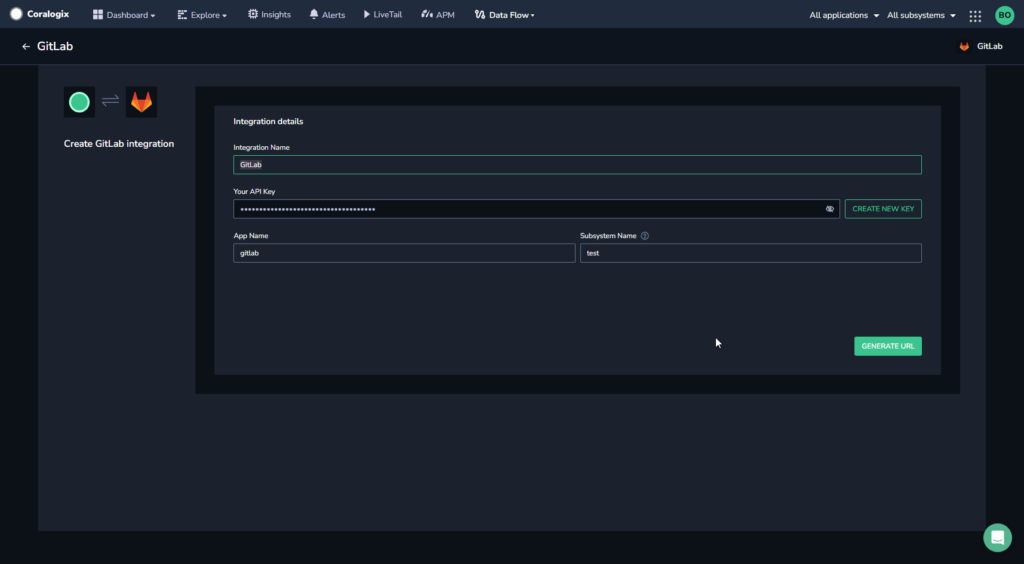Click the Alerts bell icon
This screenshot has width=1024, height=564.
point(314,14)
